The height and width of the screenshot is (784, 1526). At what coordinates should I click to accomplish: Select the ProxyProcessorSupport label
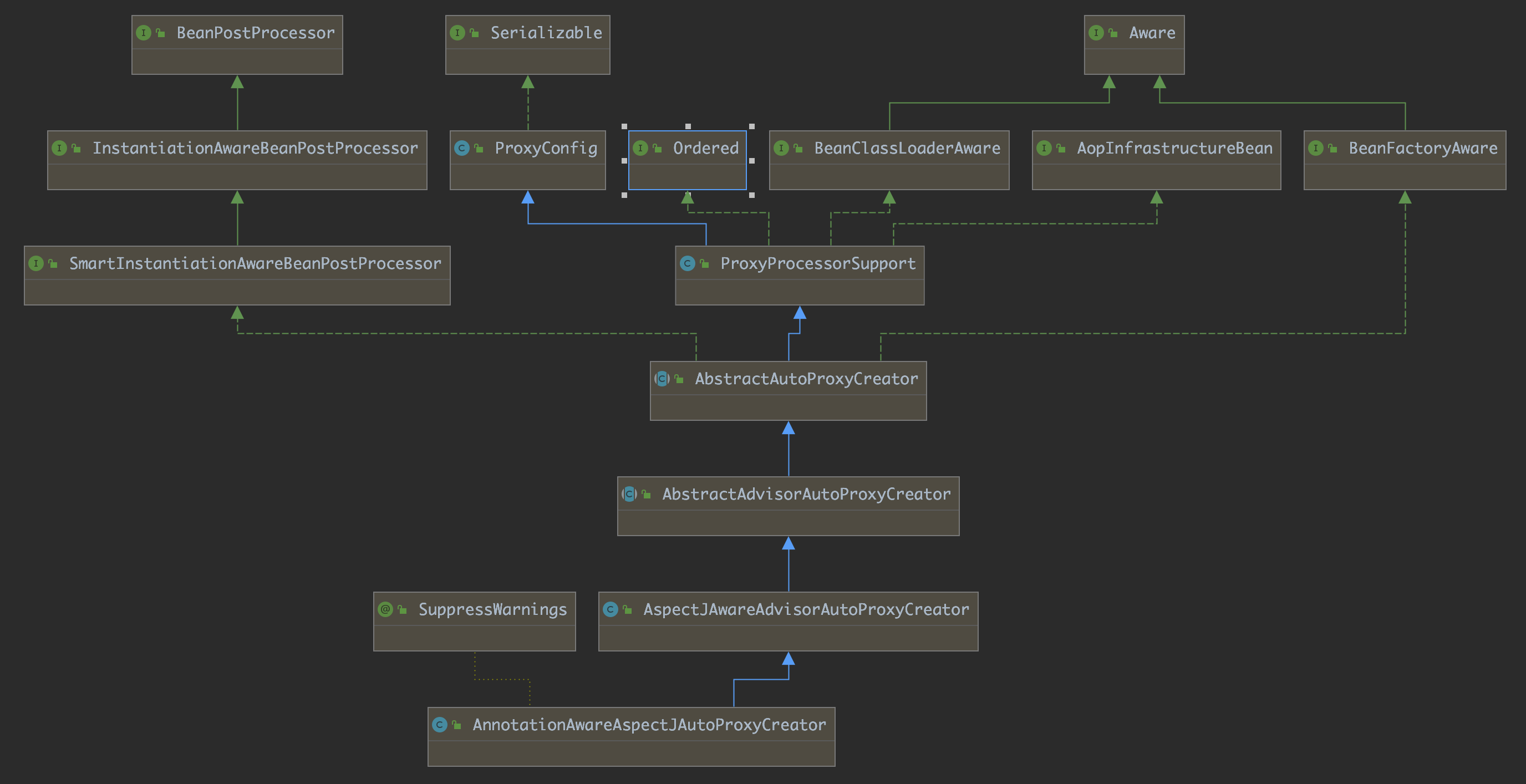818,264
